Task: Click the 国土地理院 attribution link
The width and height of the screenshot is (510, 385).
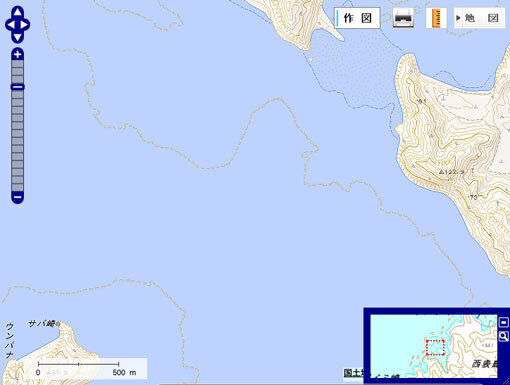Action: (x=353, y=373)
